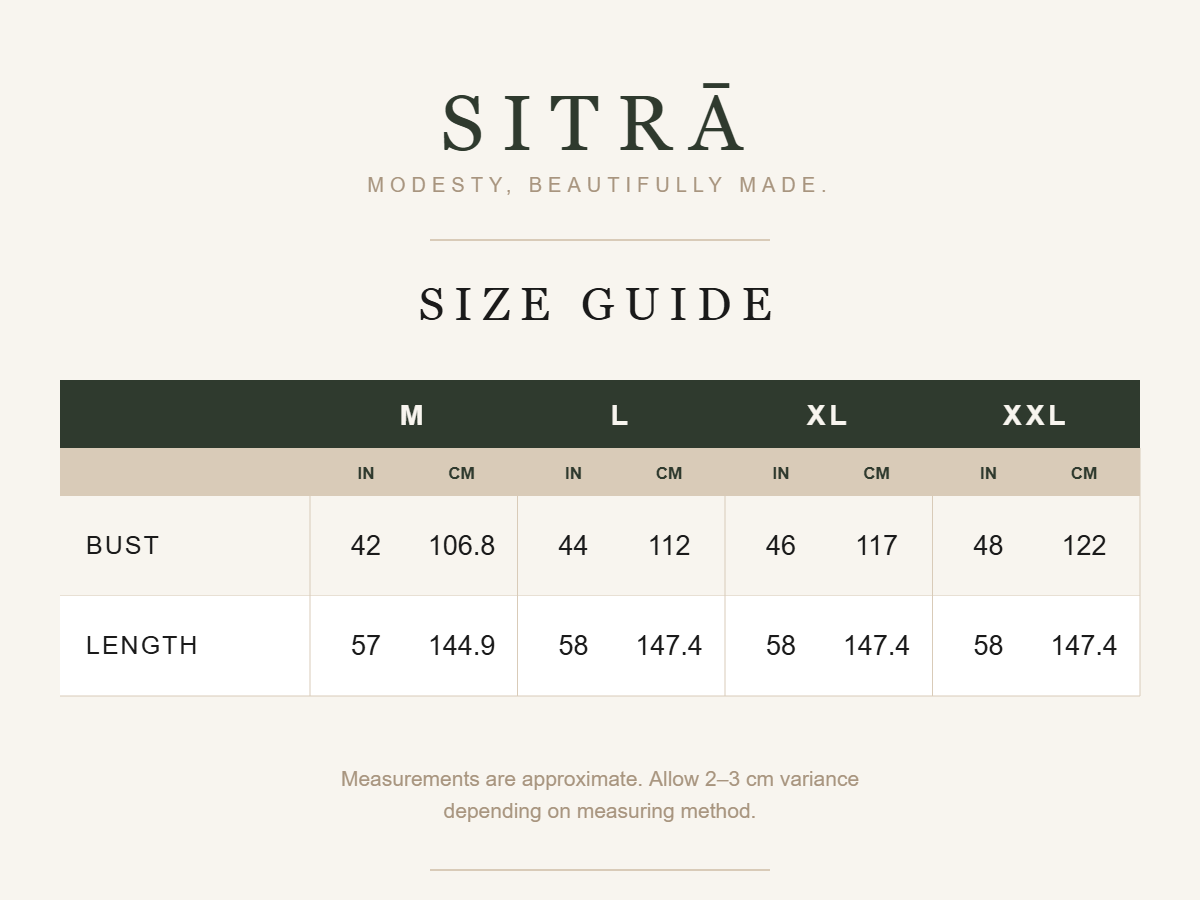Viewport: 1200px width, 900px height.
Task: Select size XXL length 147.4 cm
Action: click(1084, 645)
